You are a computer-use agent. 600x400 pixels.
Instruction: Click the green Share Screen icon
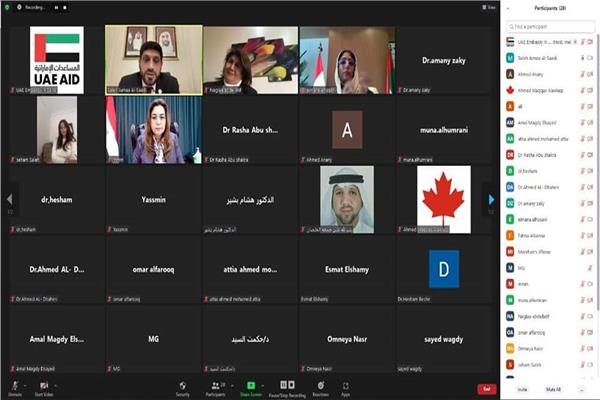(x=251, y=385)
